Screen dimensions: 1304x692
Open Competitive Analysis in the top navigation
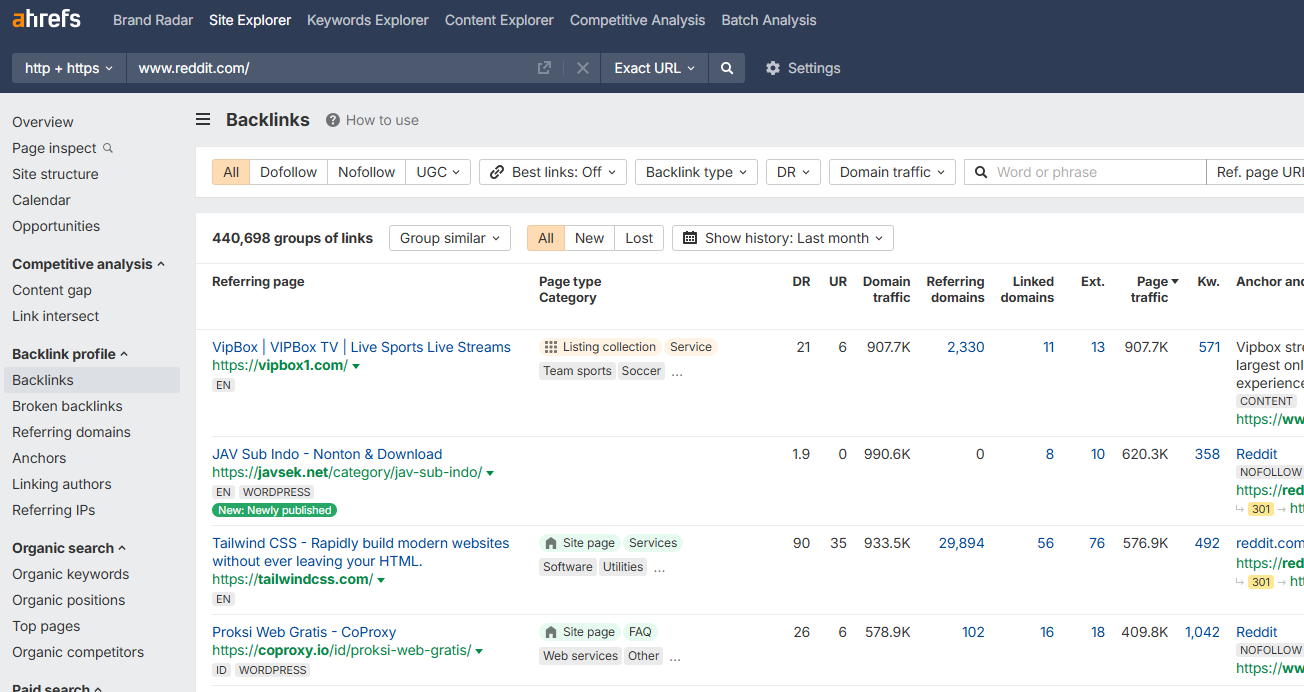637,20
